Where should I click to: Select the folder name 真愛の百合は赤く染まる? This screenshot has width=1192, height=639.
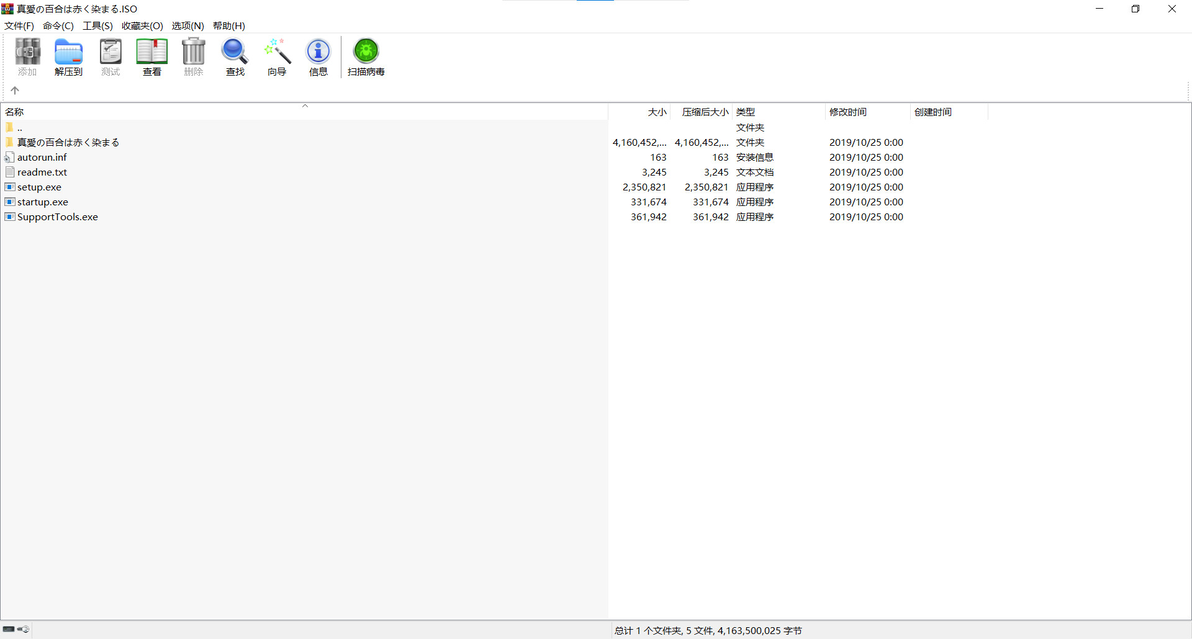pyautogui.click(x=68, y=142)
